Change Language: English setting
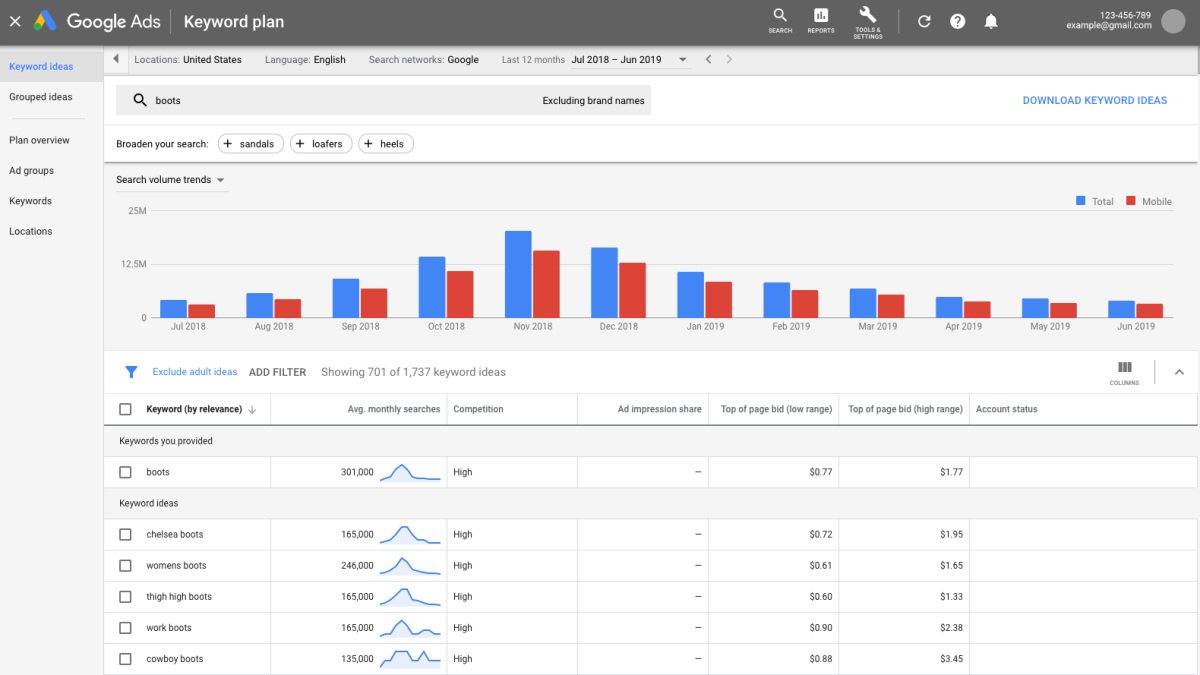This screenshot has height=675, width=1200. coord(305,60)
